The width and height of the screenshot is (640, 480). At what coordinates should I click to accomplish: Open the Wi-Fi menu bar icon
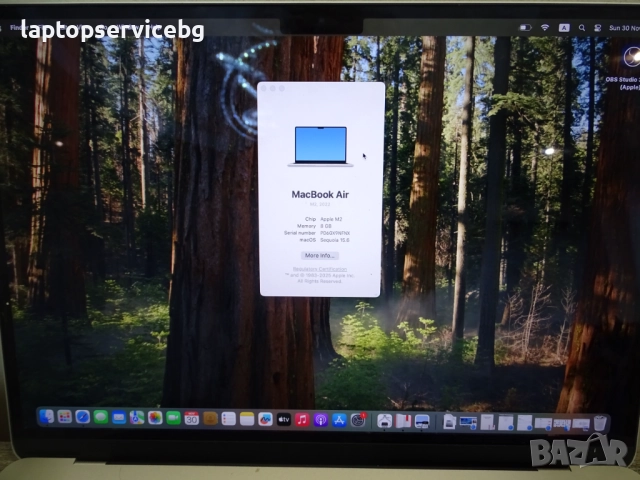pos(545,28)
